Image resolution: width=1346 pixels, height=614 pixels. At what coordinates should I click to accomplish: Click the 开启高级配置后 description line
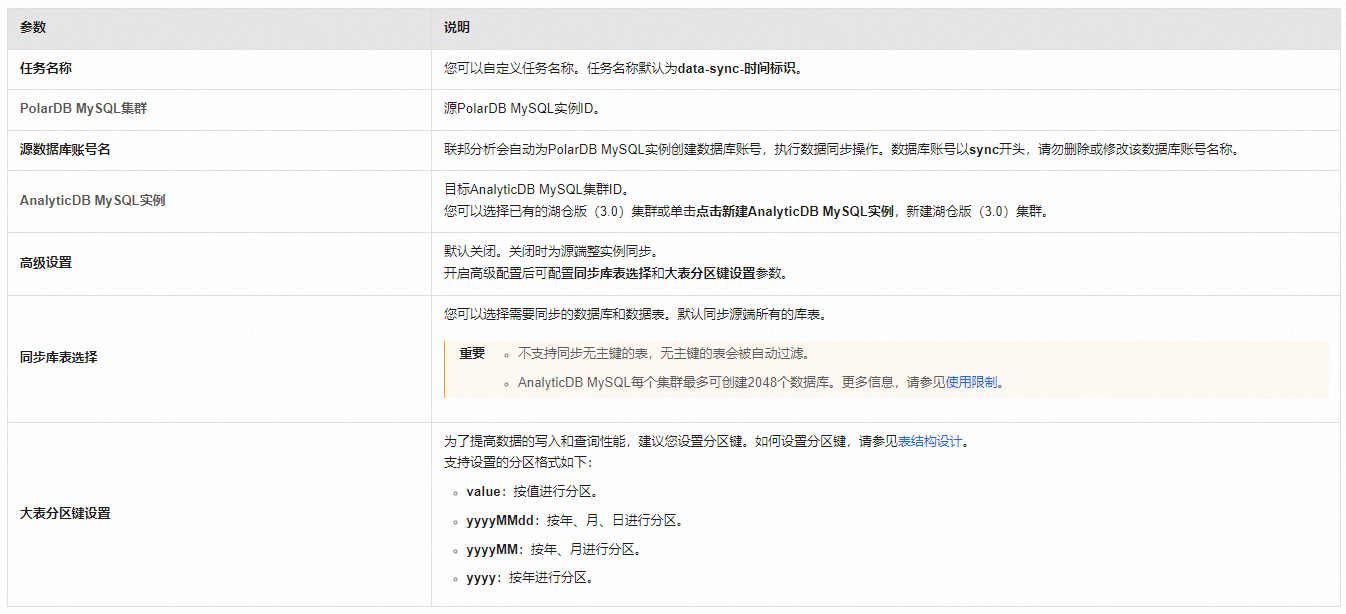click(616, 273)
